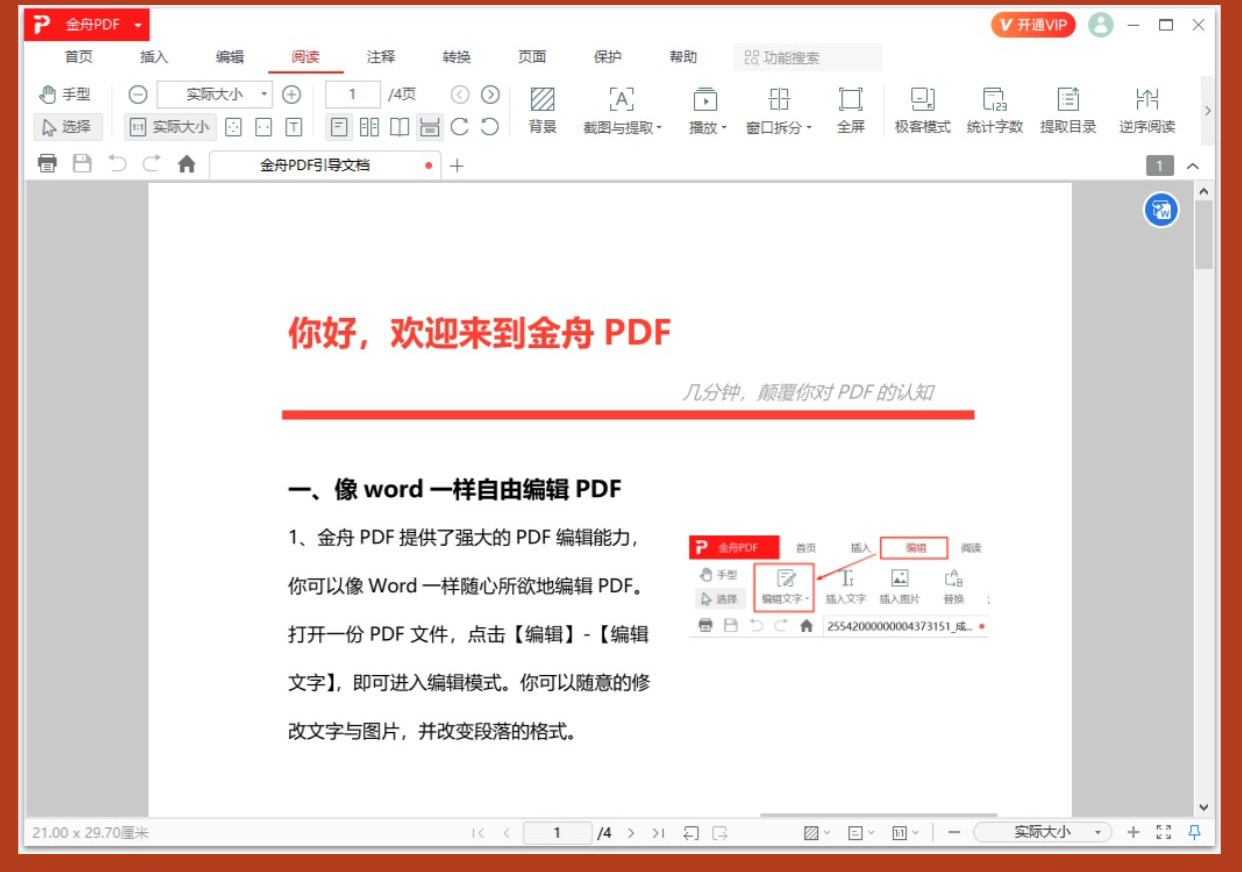Print the document with printer icon

[x=48, y=164]
